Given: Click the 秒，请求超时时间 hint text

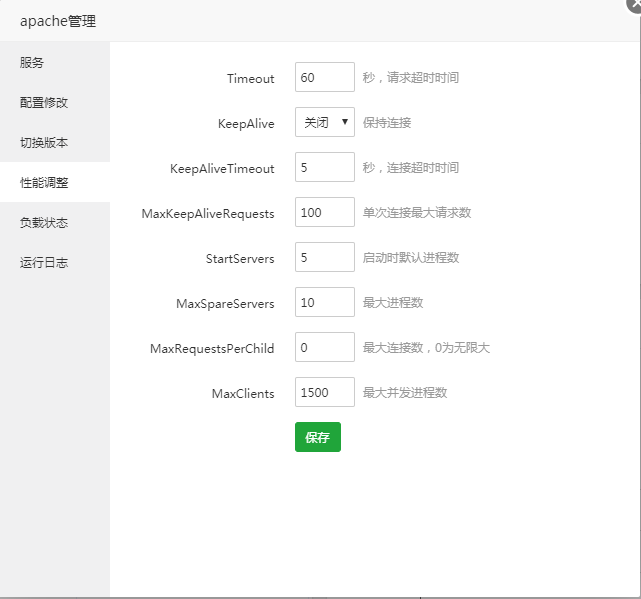Looking at the screenshot, I should coord(410,78).
